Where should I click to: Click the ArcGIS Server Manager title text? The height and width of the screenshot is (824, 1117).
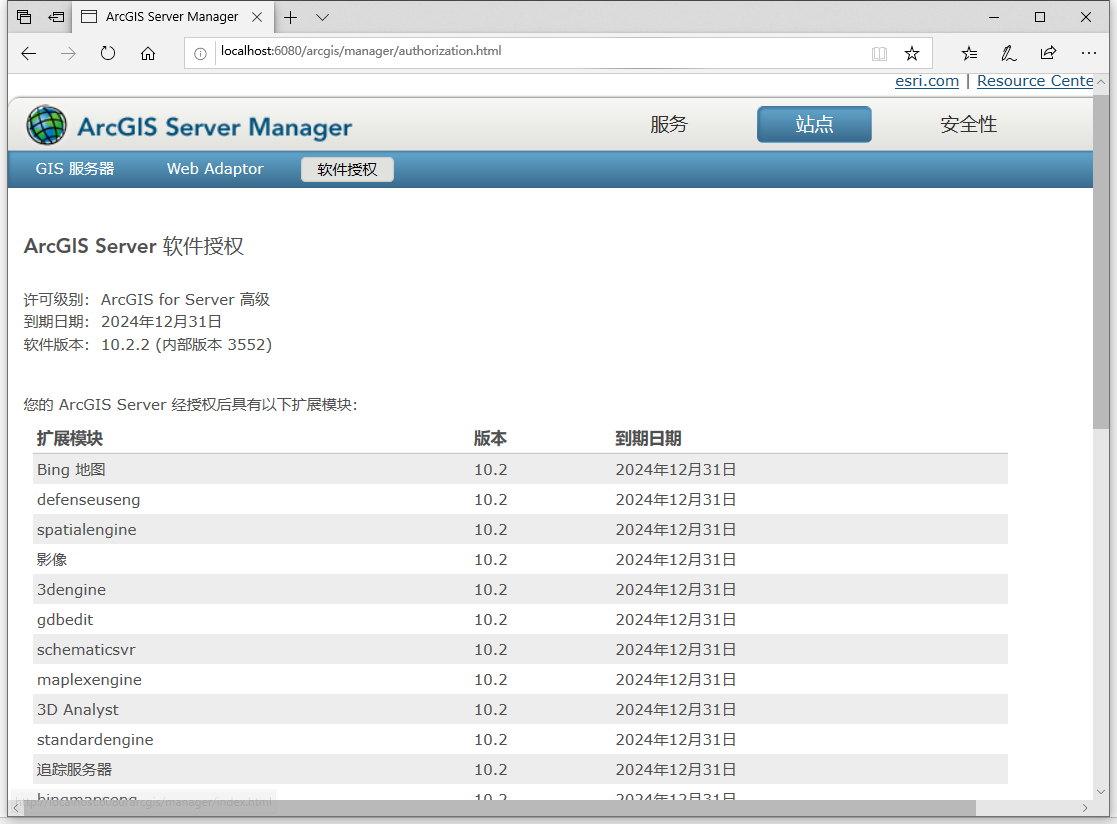coord(214,127)
